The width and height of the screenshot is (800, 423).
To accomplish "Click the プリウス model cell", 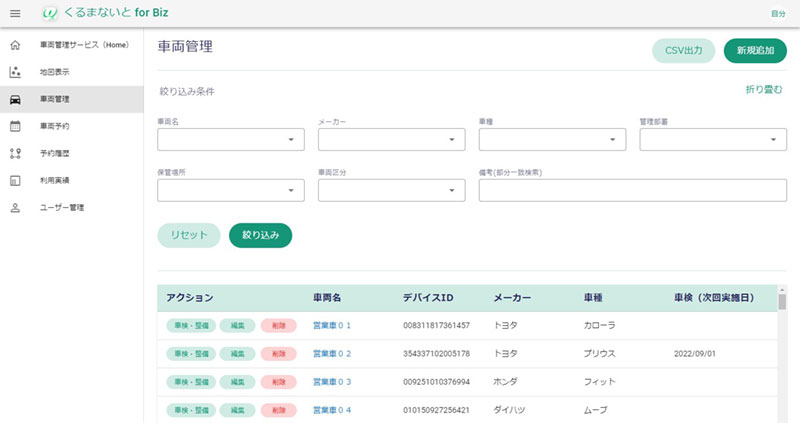I will [x=599, y=354].
